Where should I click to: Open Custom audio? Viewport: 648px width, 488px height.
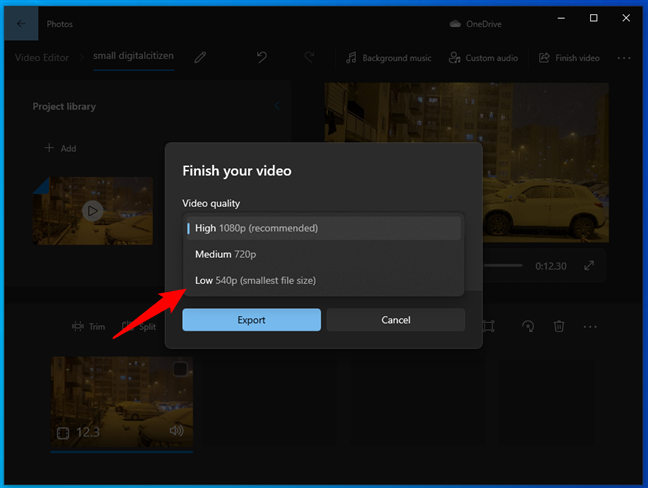point(483,58)
